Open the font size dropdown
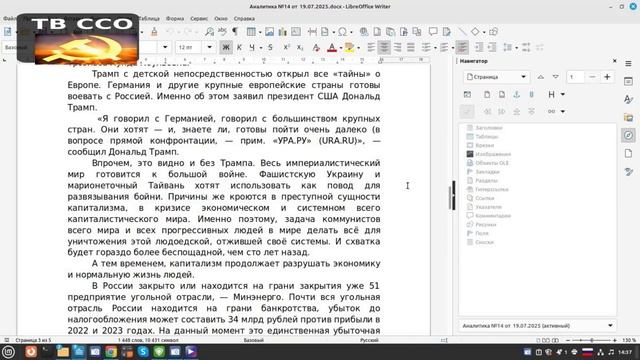Screen dimensions: 640x360 [x=209, y=47]
